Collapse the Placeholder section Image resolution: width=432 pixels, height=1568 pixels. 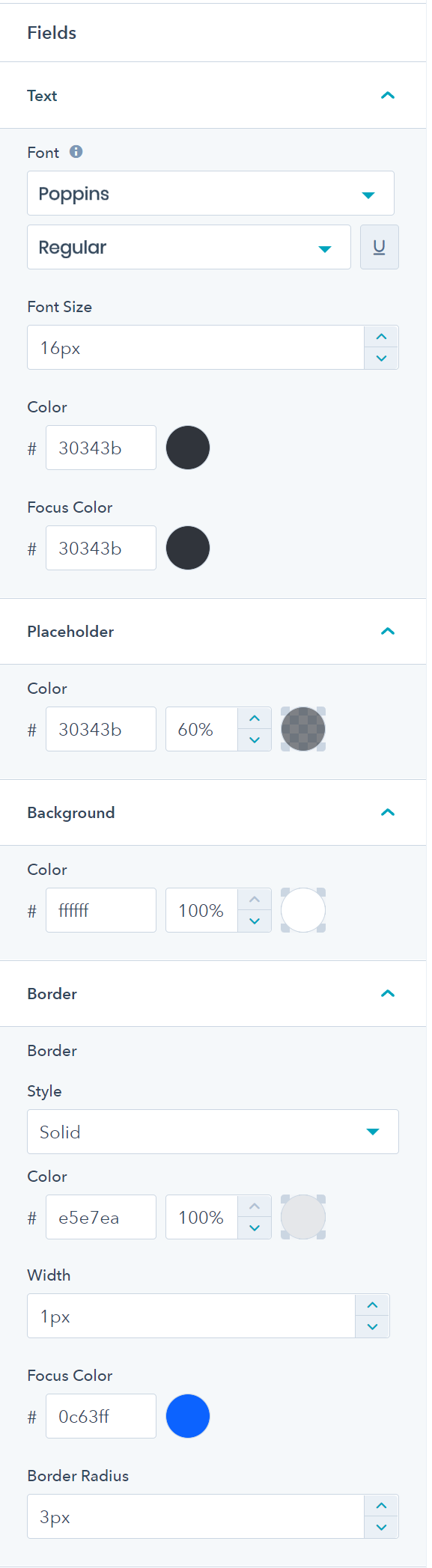pos(387,631)
